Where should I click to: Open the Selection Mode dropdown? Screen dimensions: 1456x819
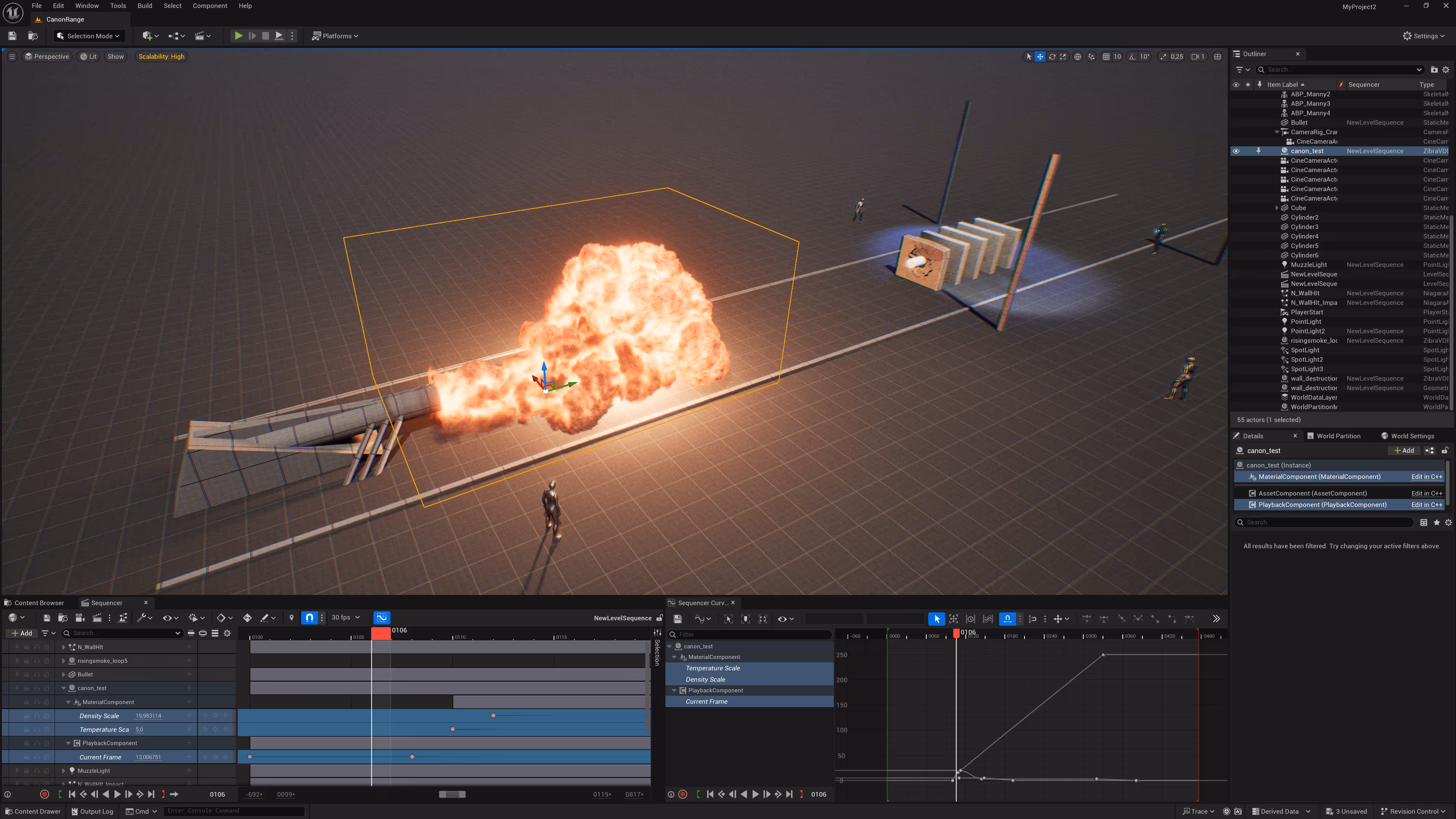[88, 36]
